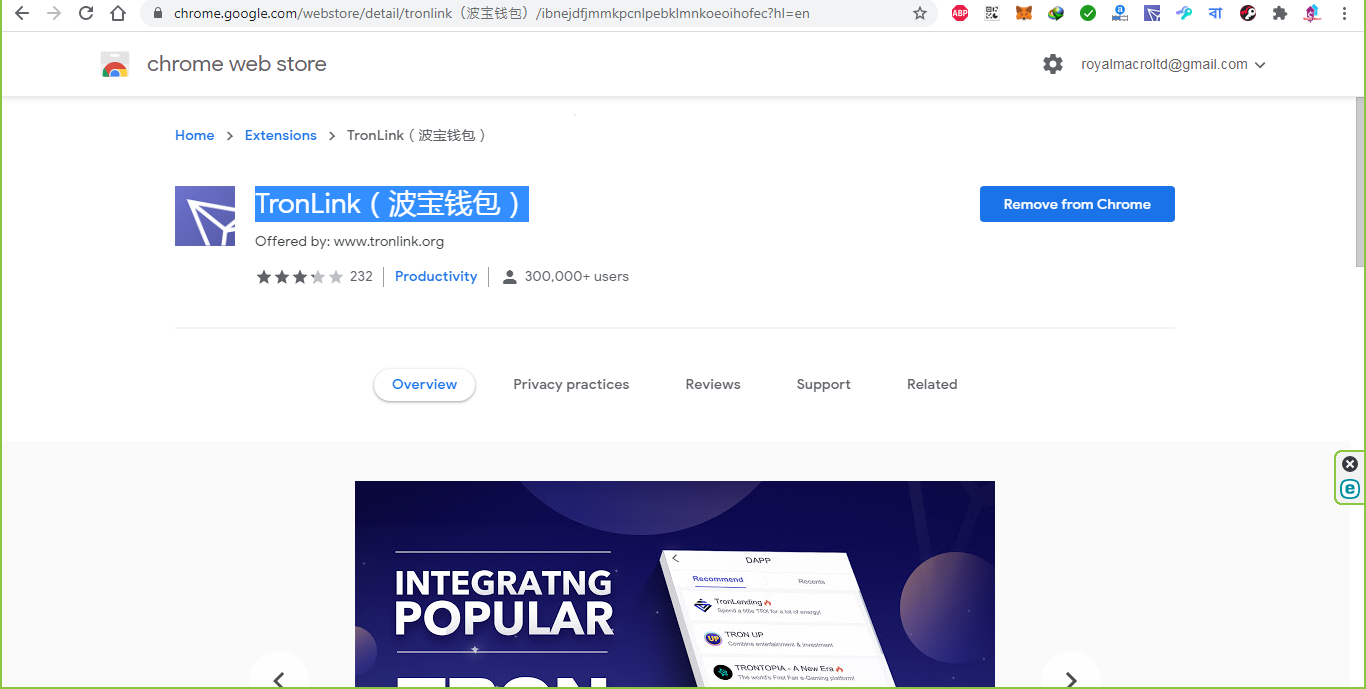The width and height of the screenshot is (1366, 689).
Task: Open the Support tab
Action: (823, 384)
